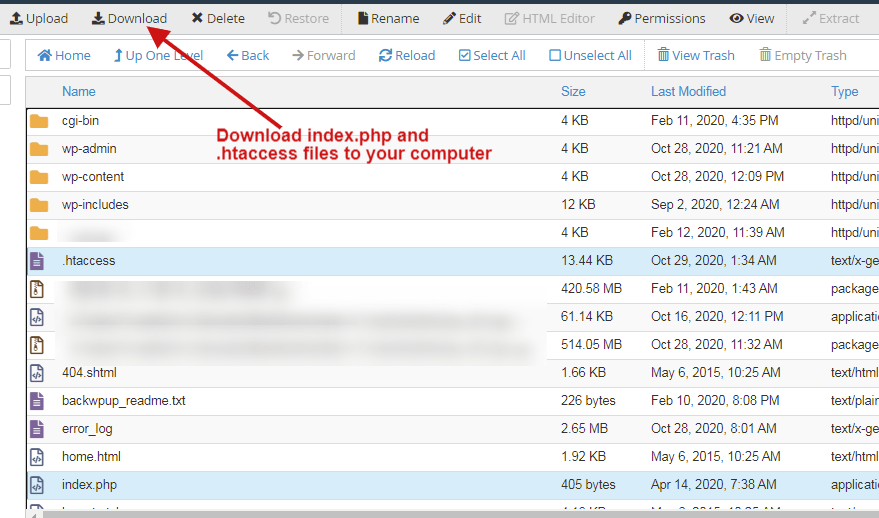The image size is (879, 518).
Task: Sort by Last Modified column header
Action: click(x=688, y=91)
